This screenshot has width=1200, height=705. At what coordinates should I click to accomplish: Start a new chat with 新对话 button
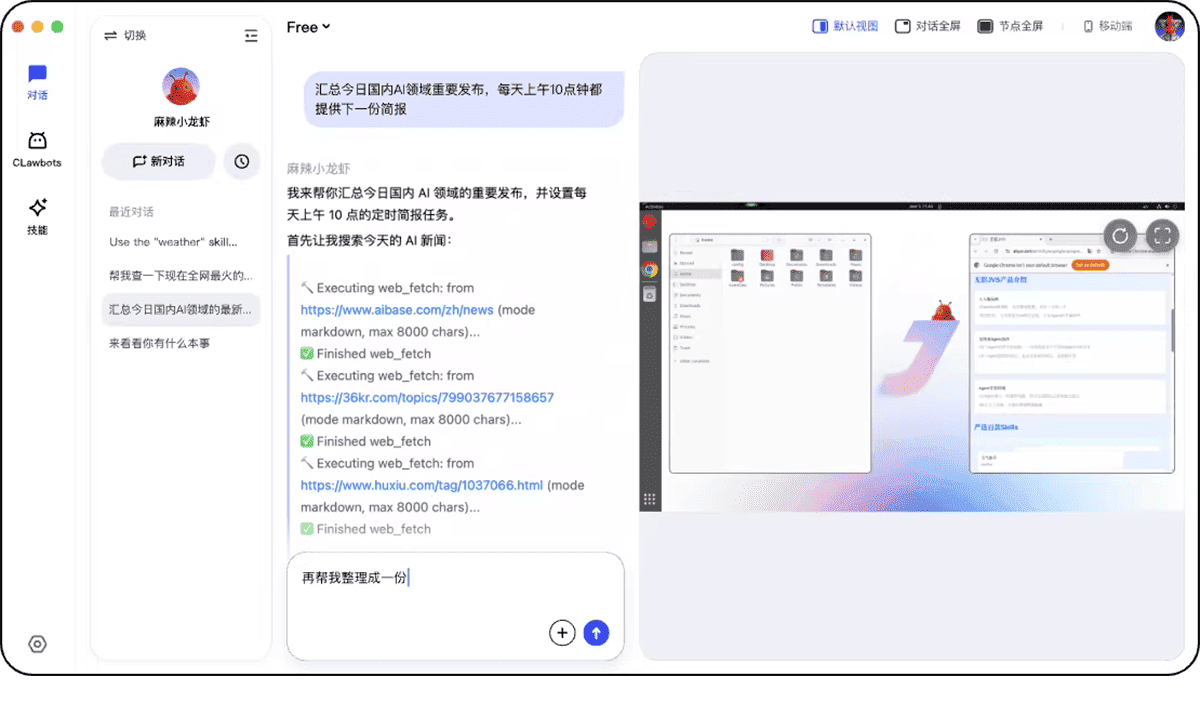pyautogui.click(x=158, y=161)
